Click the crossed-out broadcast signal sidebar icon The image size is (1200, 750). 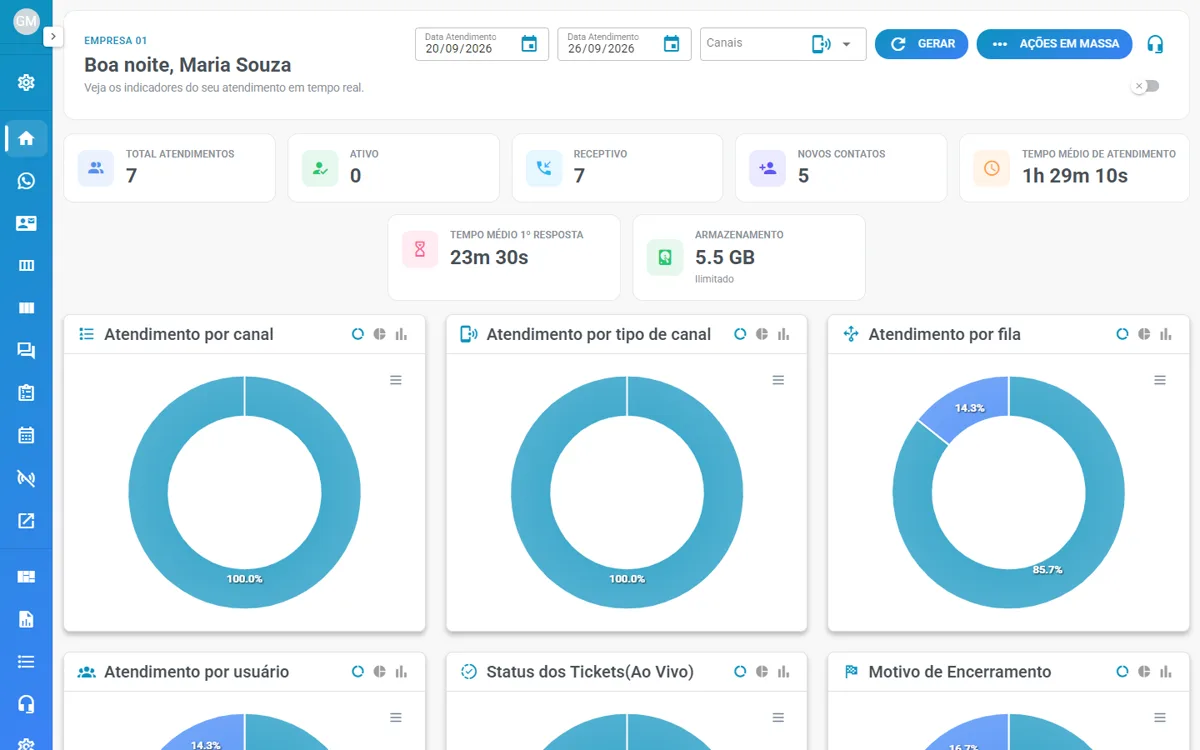coord(26,478)
